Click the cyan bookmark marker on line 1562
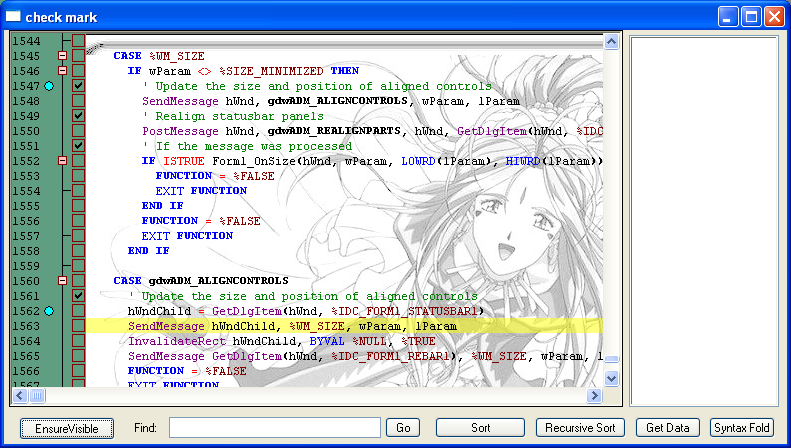Screen dimensions: 791x448 tap(49, 311)
